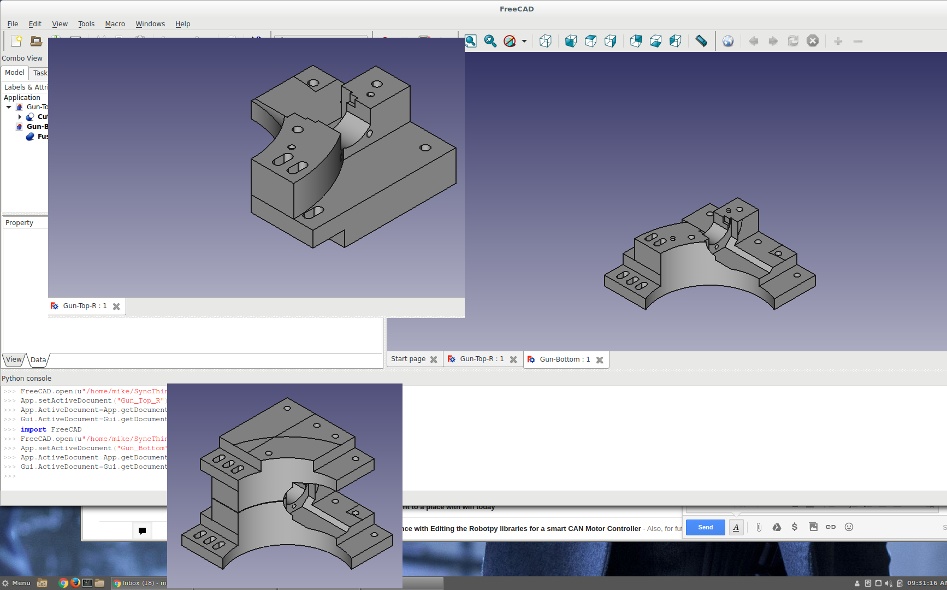The height and width of the screenshot is (590, 947).
Task: Select the Gun-Bottom document icon in tree
Action: tap(19, 126)
